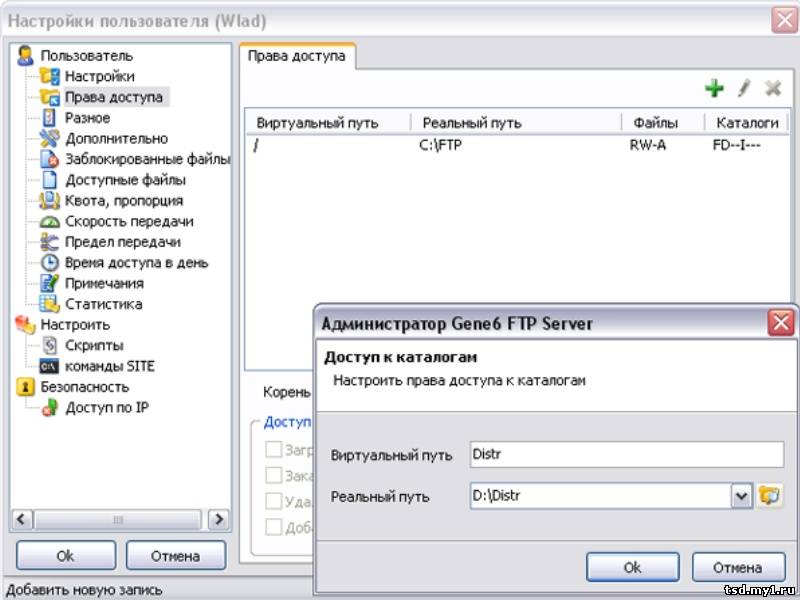Viewport: 800px width, 600px height.
Task: Sort by the Файлы column header
Action: 663,122
